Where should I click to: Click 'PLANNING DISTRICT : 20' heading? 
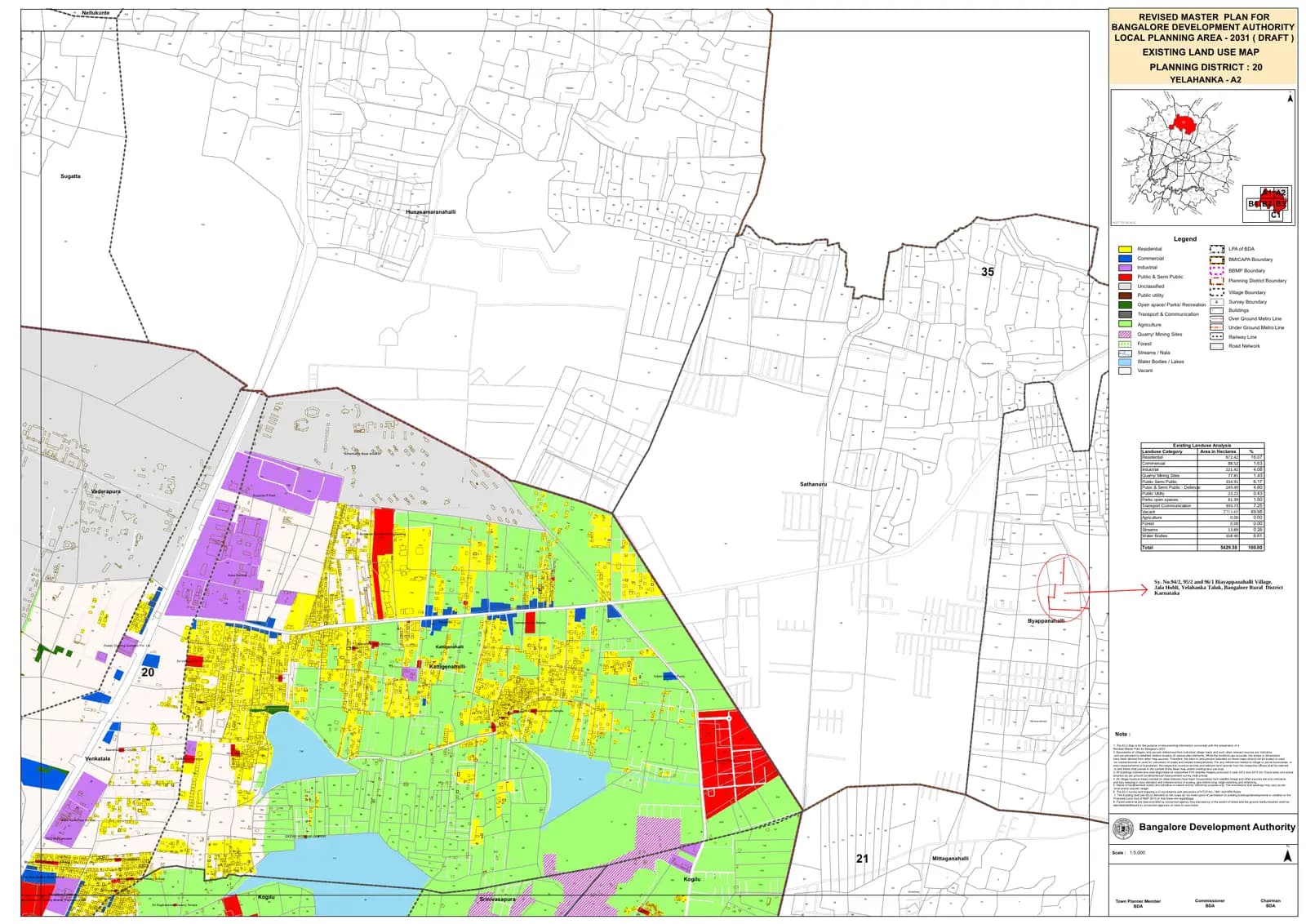(x=1206, y=67)
